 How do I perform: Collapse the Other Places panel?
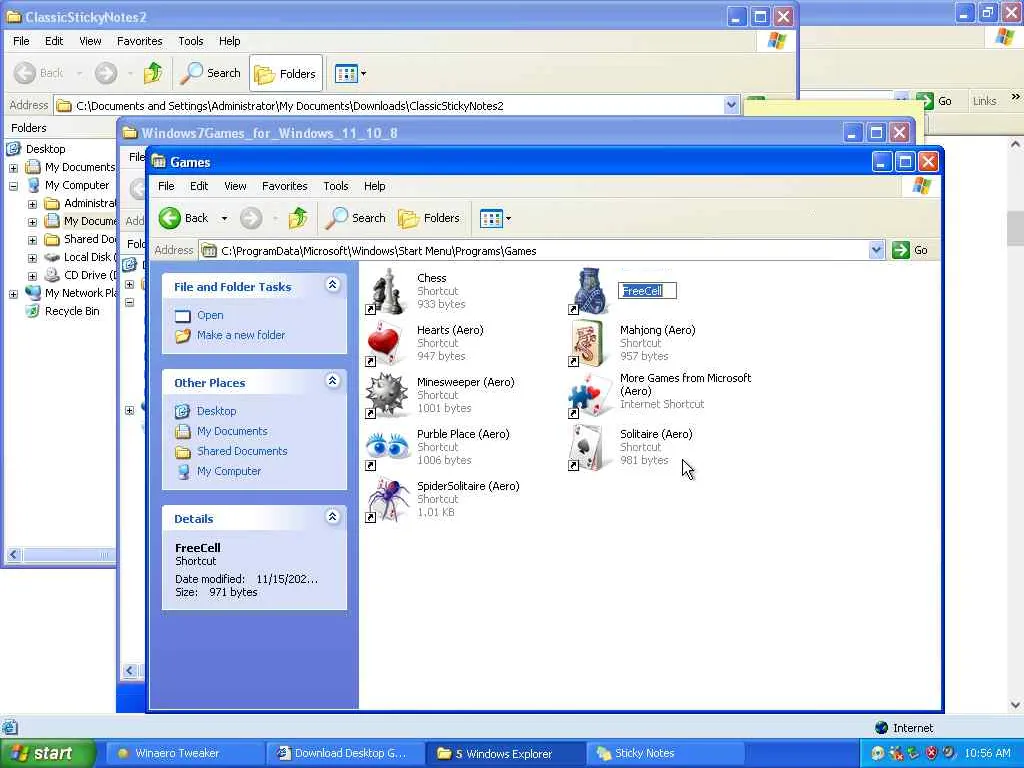(x=332, y=381)
